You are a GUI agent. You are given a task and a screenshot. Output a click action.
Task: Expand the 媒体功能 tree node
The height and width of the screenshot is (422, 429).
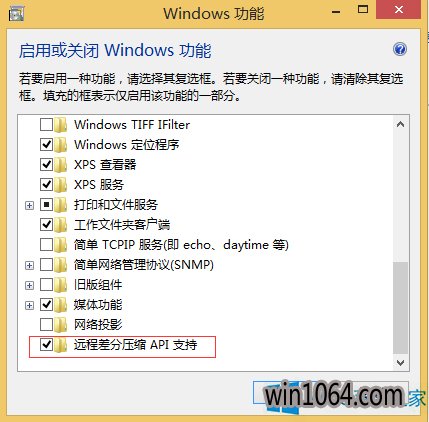pyautogui.click(x=29, y=305)
